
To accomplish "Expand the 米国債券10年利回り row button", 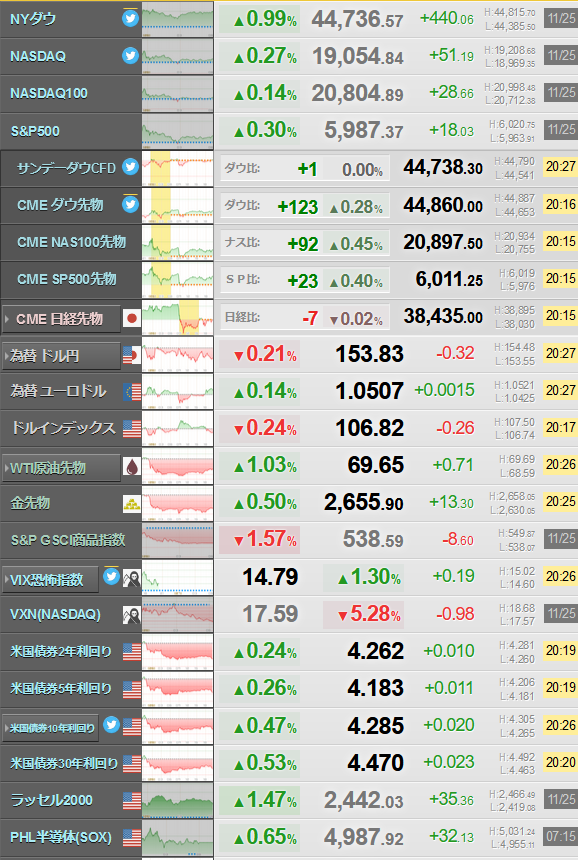I will (x=50, y=728).
